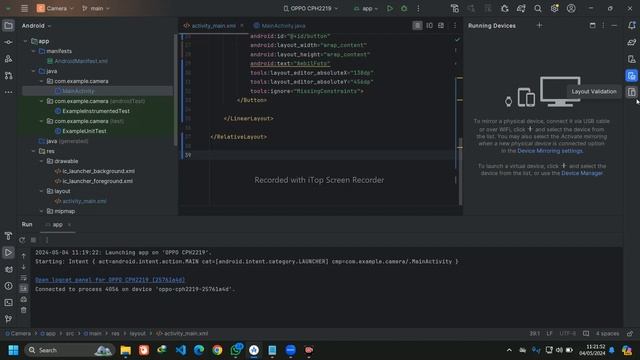Stop the running app process
The width and height of the screenshot is (640, 360).
33,240
